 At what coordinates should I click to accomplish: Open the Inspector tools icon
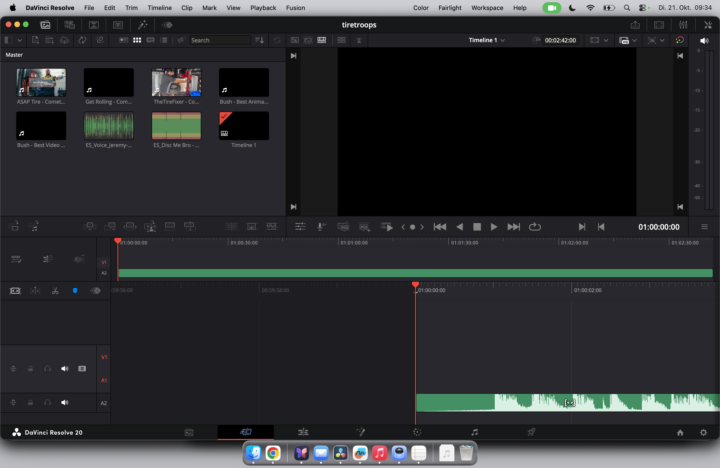pos(708,25)
